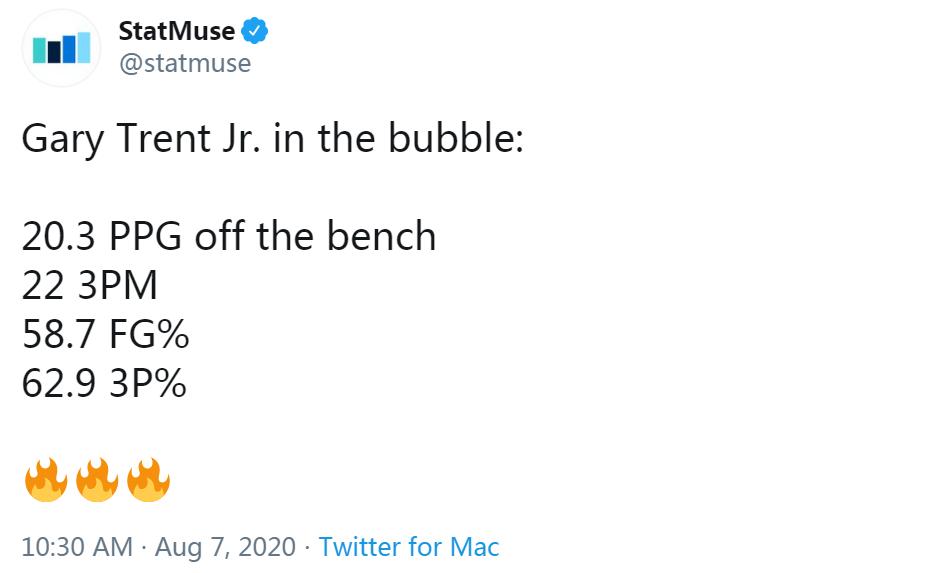Click the last fire emoji
The width and height of the screenshot is (928, 573).
click(x=148, y=481)
